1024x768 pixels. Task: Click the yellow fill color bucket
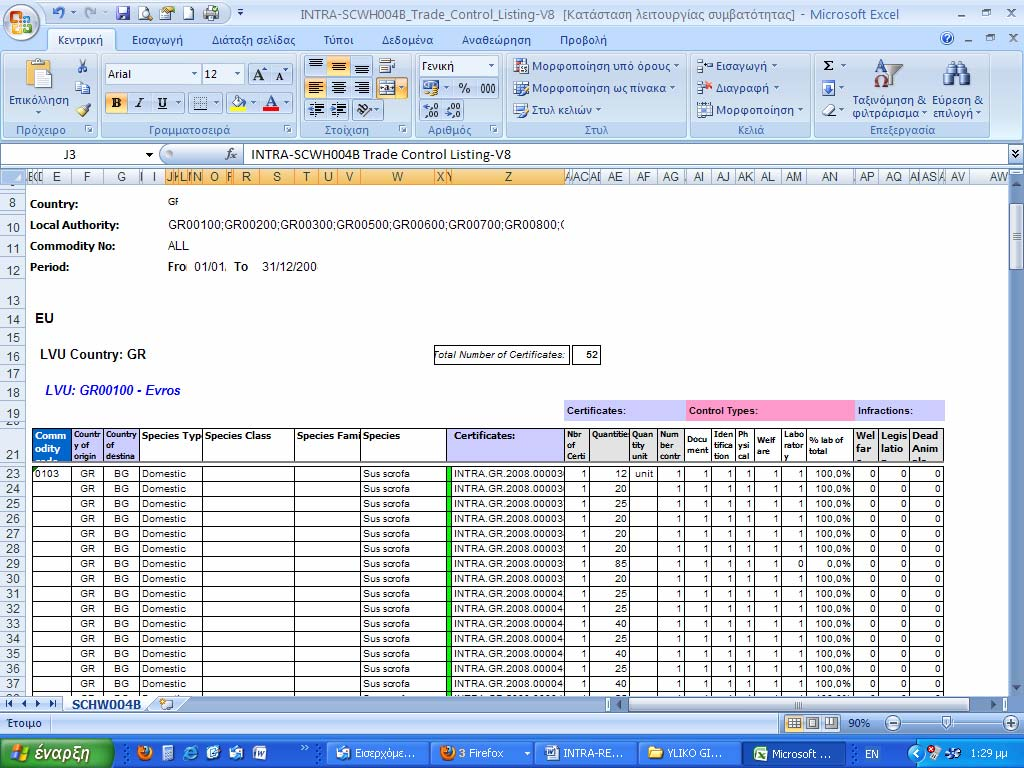click(238, 103)
